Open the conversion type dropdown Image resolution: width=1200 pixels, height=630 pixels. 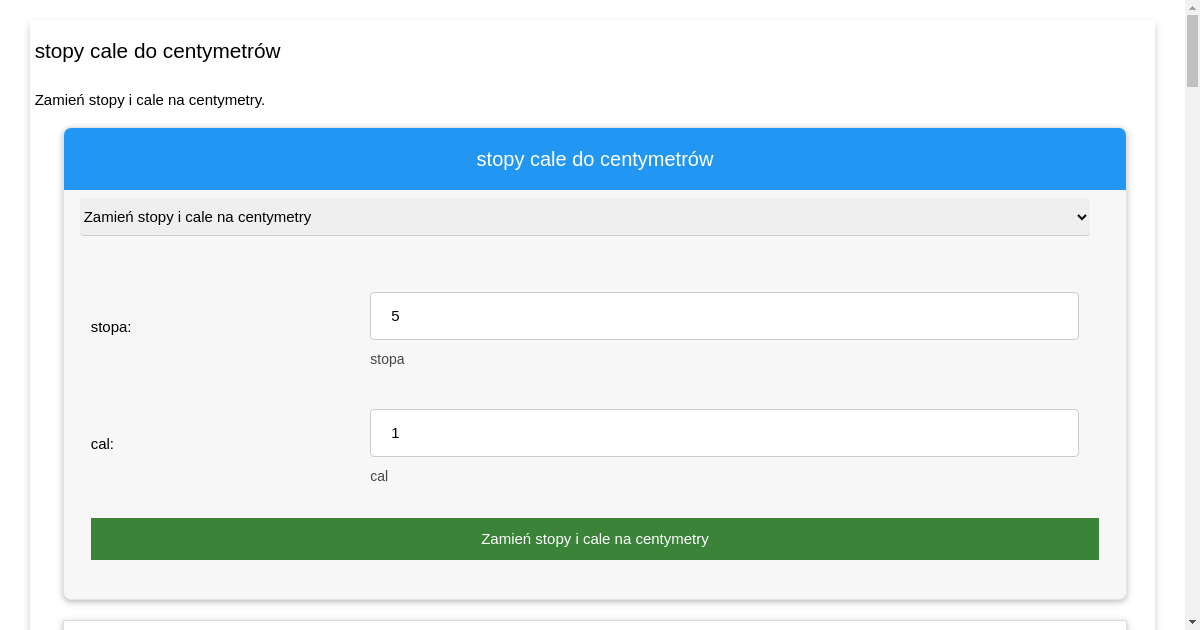pos(584,217)
